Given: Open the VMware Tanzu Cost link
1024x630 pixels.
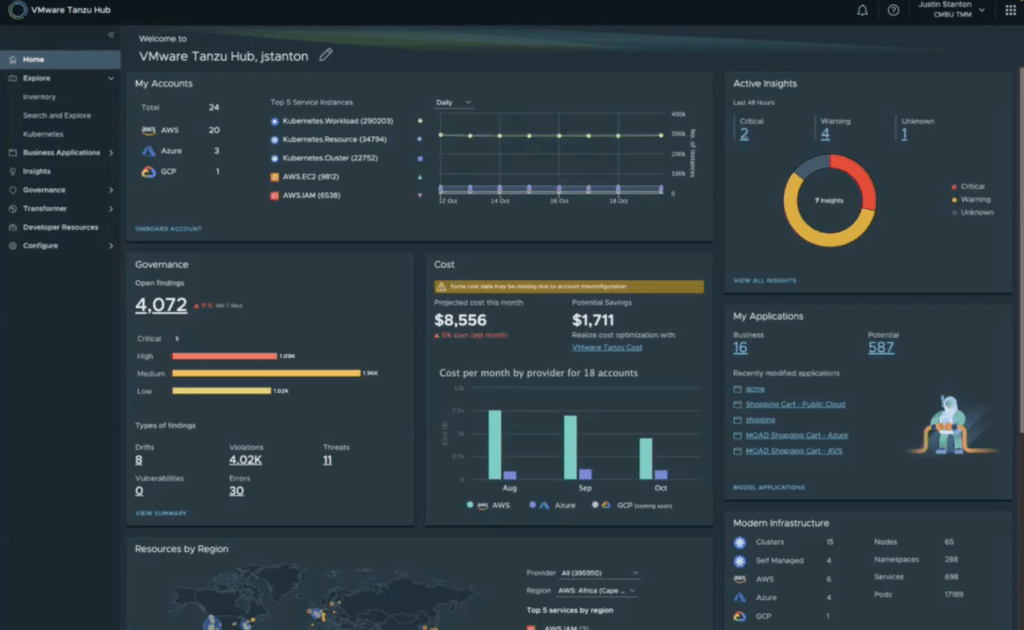Looking at the screenshot, I should point(607,347).
